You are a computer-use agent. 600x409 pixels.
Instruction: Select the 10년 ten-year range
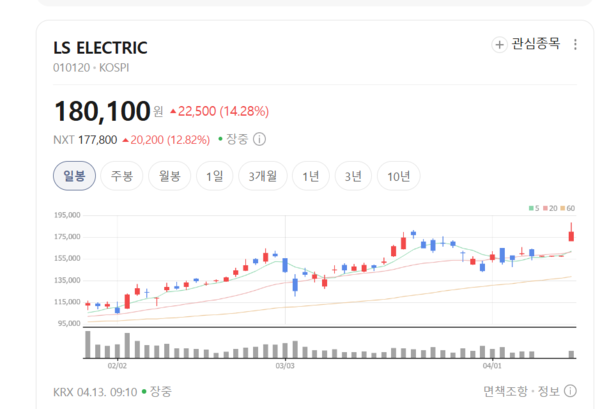click(398, 176)
